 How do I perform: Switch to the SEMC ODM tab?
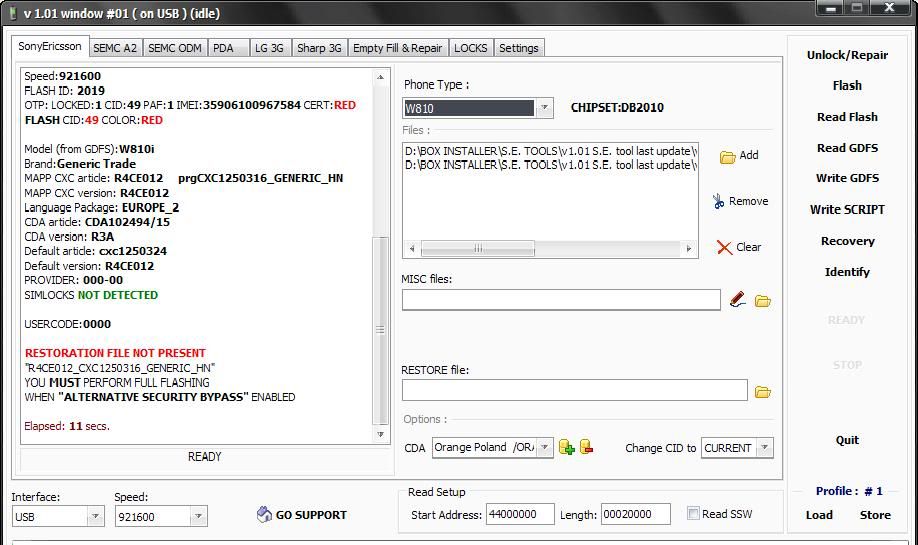tap(174, 48)
